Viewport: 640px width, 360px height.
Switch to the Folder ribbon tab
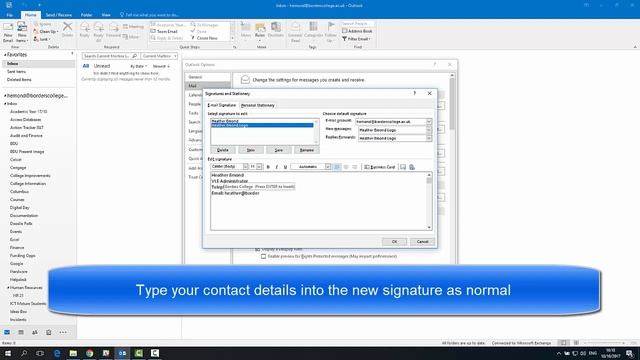coord(86,15)
